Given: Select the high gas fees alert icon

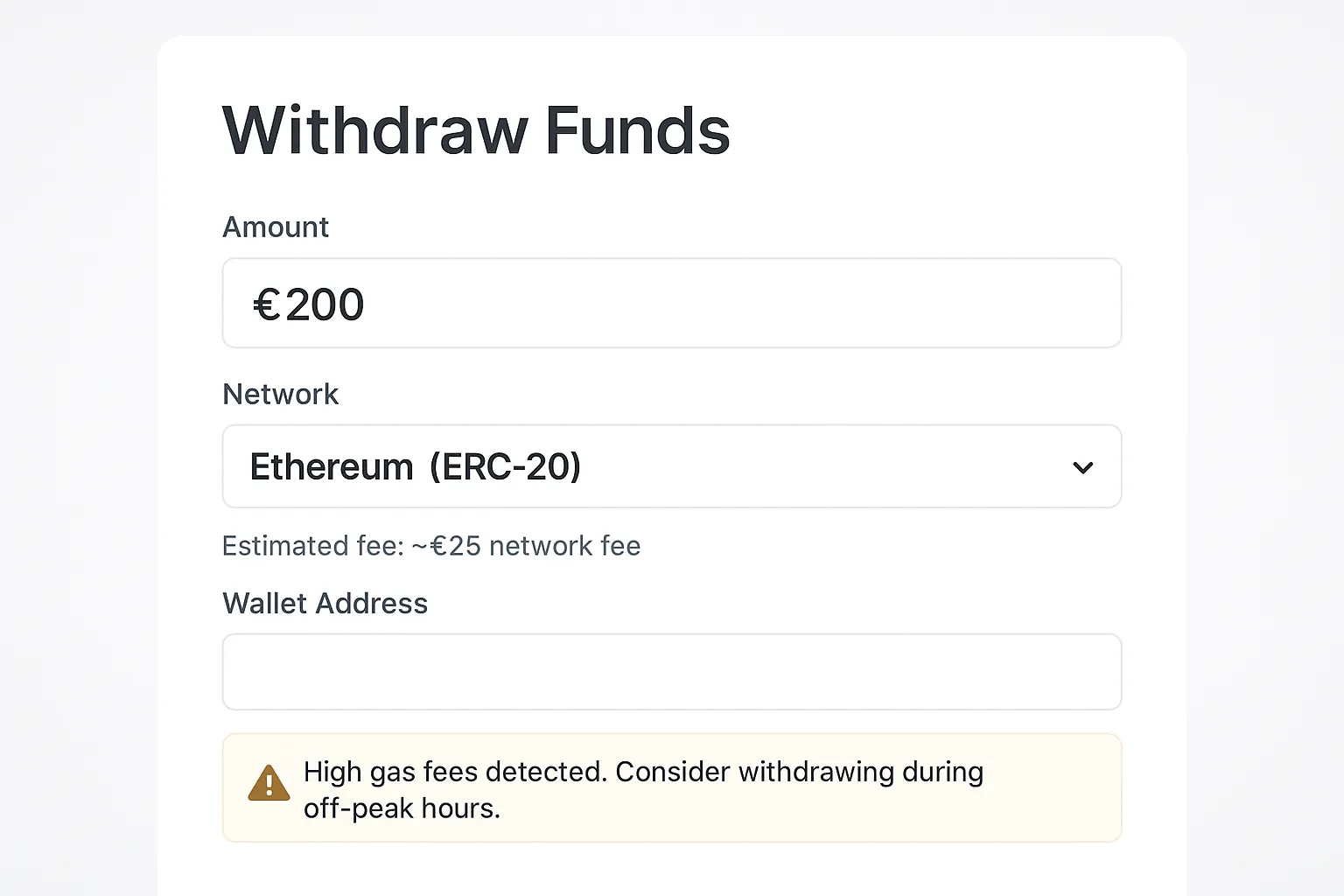Looking at the screenshot, I should click(x=269, y=785).
